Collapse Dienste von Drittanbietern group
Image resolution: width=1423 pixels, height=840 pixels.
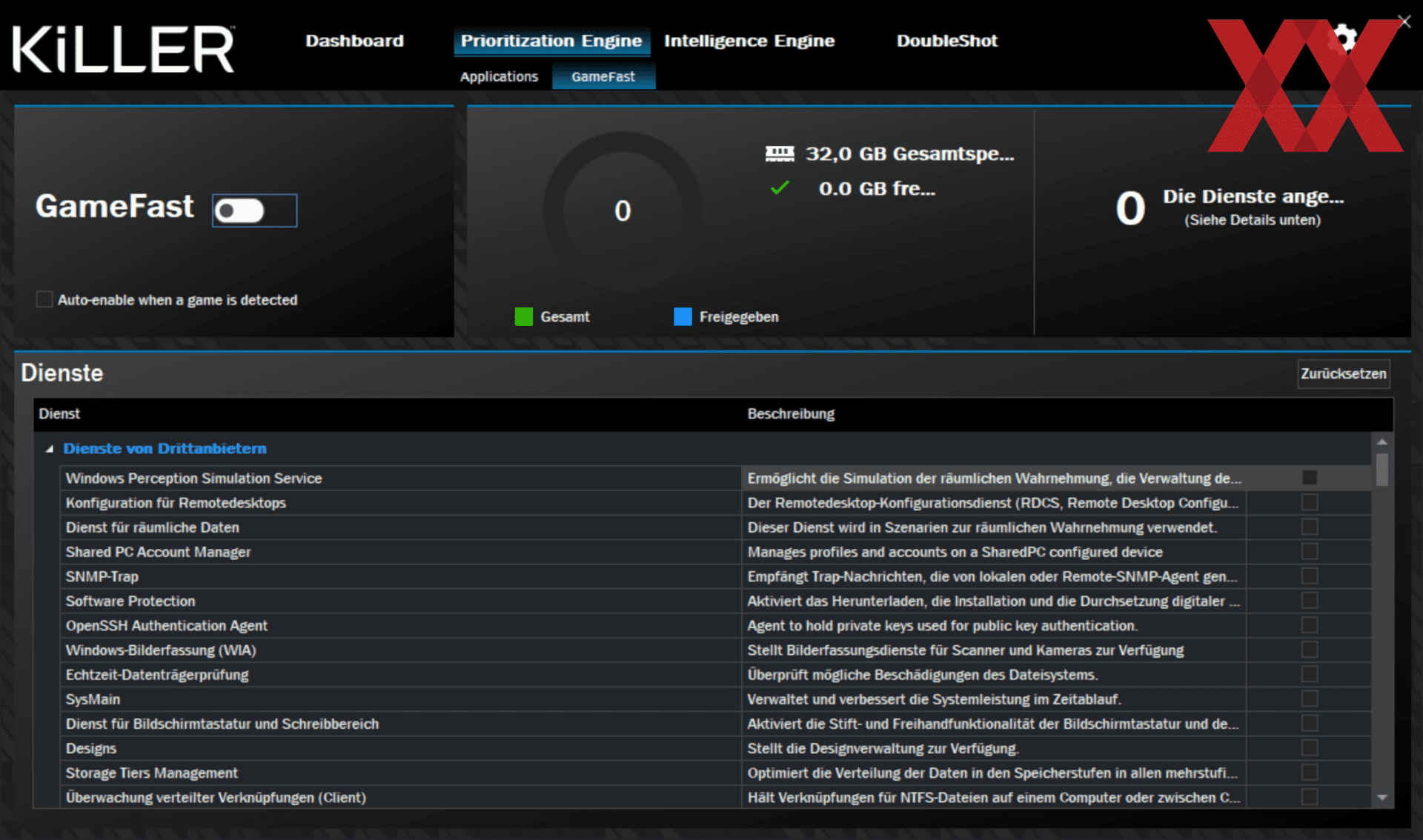pos(50,449)
